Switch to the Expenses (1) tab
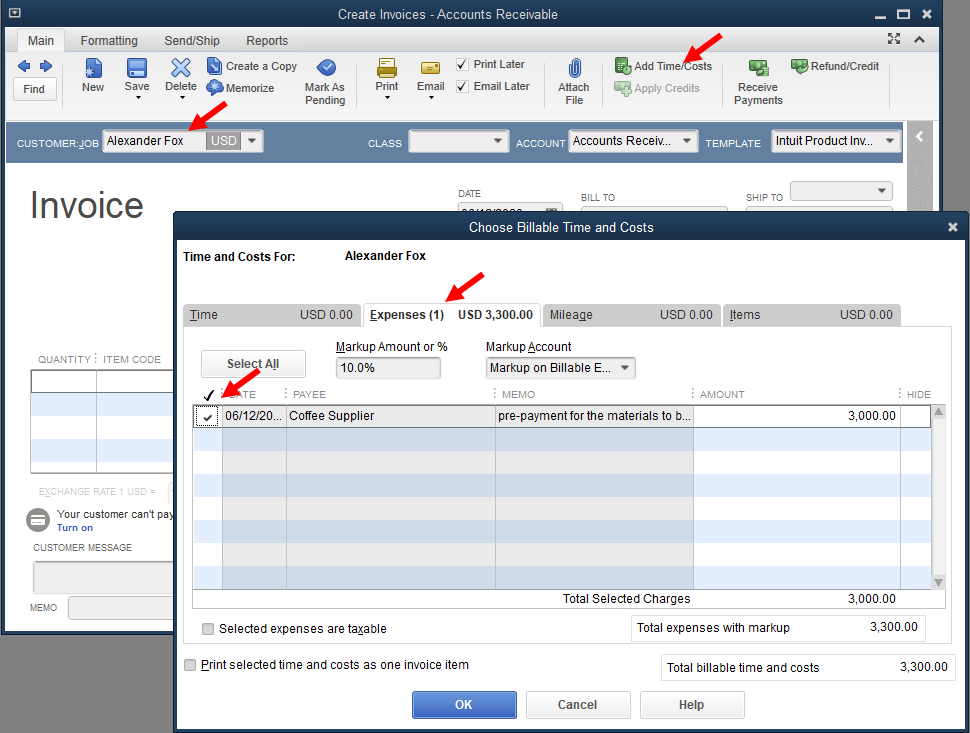This screenshot has height=733, width=970. pos(452,315)
